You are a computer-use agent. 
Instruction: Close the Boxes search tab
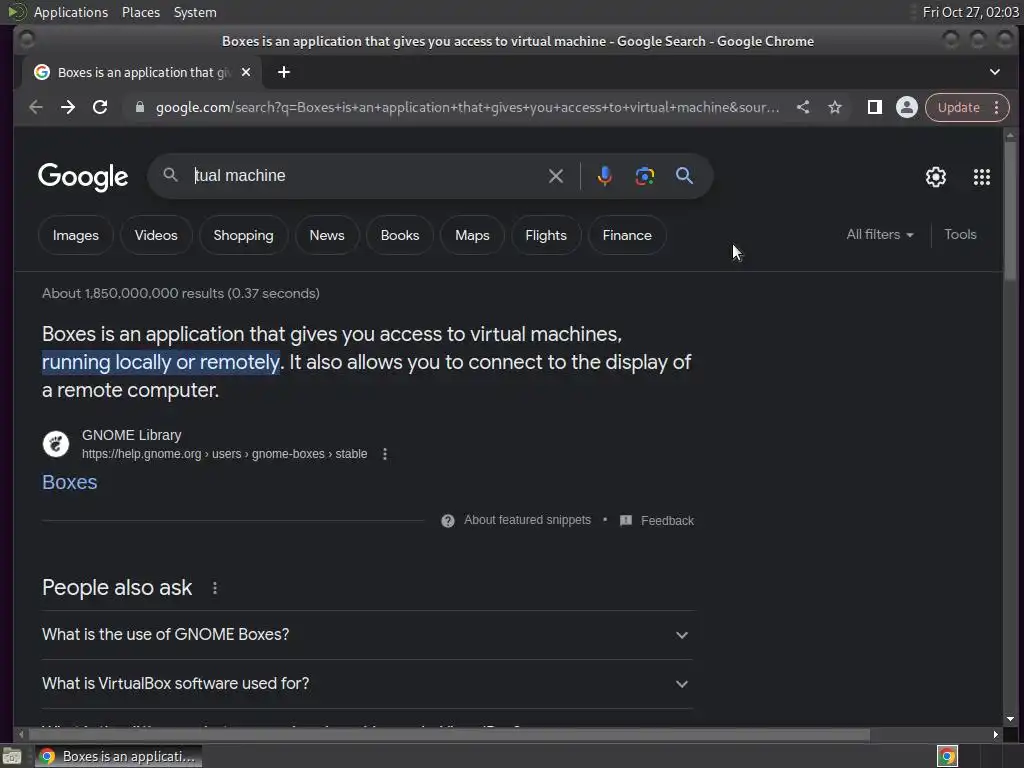[246, 72]
